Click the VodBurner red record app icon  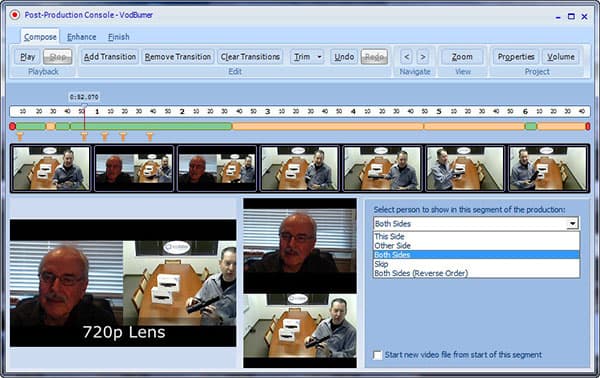(15, 15)
